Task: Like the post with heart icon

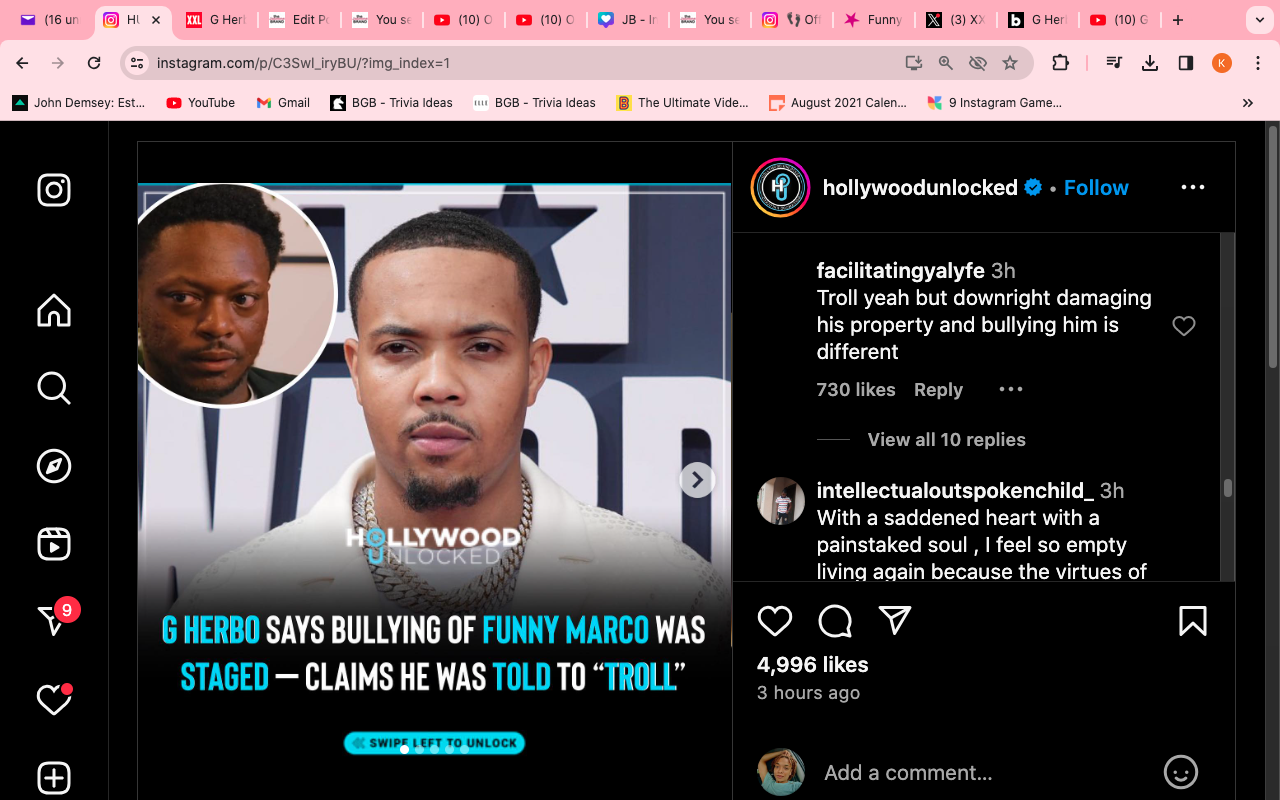Action: 775,621
